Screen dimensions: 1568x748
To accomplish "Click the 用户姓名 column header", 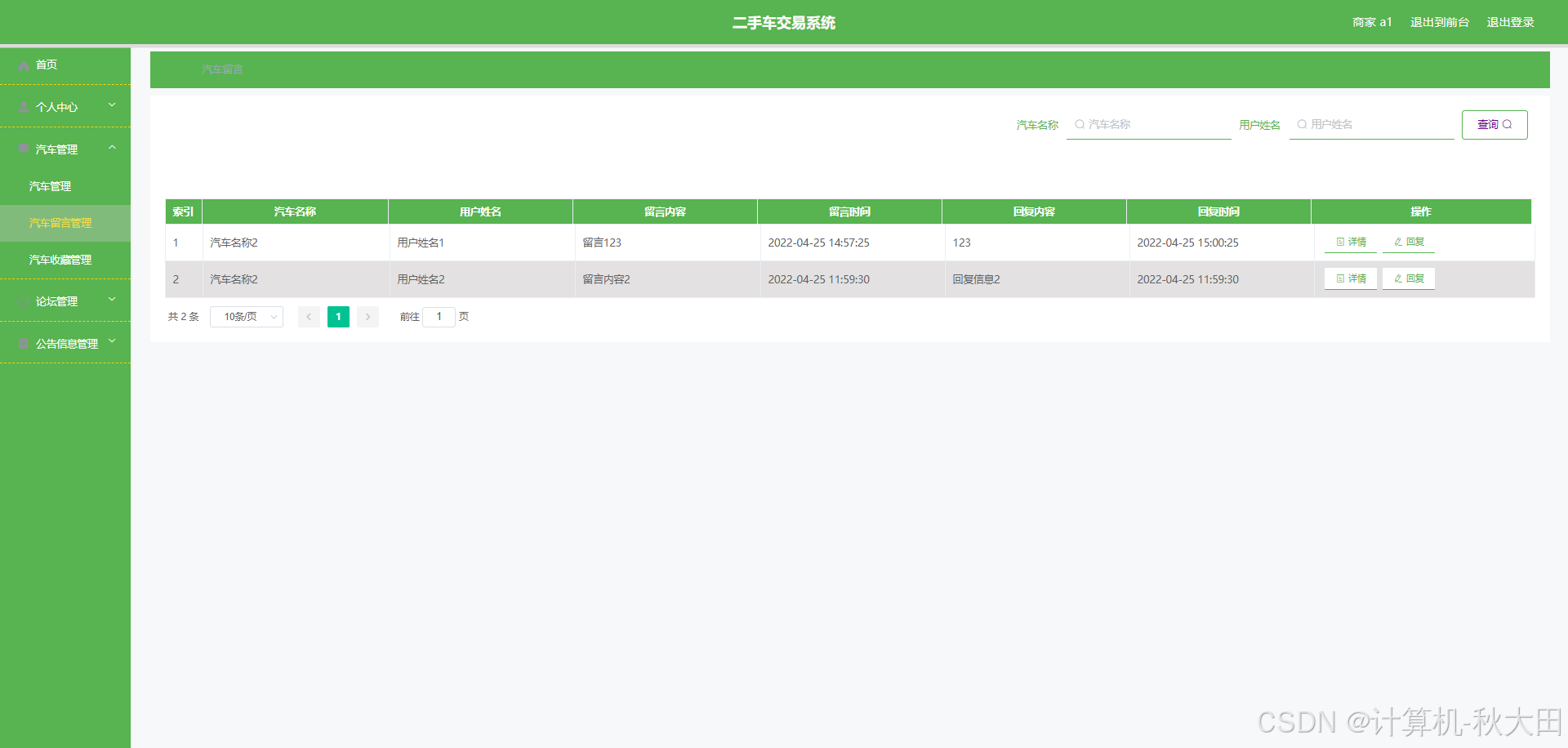I will tap(480, 211).
